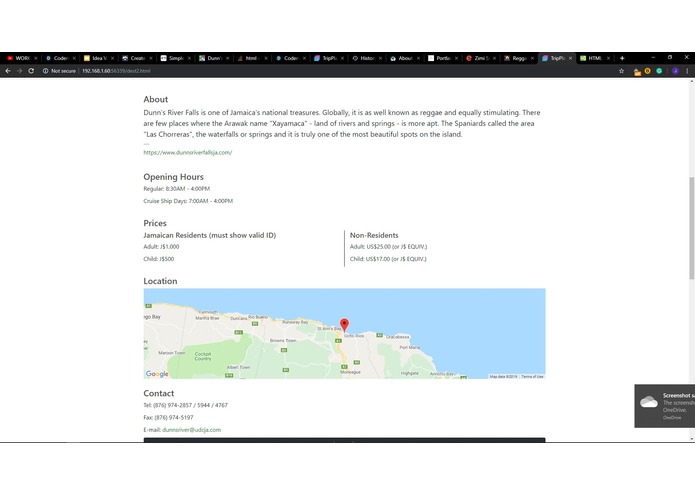
Task: Go back to the previous page
Action: [x=8, y=71]
